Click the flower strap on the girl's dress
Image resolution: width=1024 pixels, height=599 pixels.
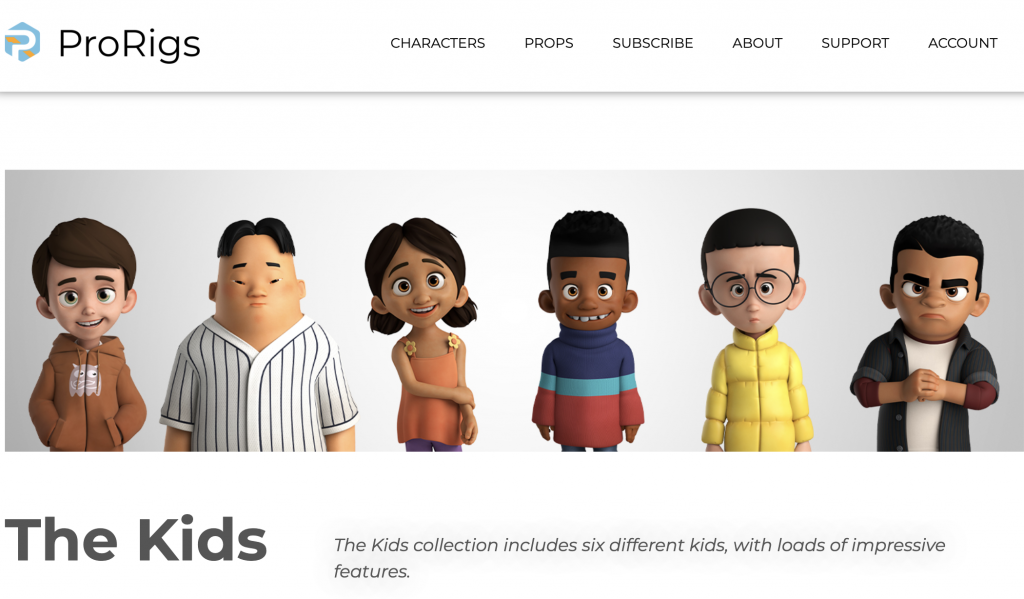click(409, 347)
